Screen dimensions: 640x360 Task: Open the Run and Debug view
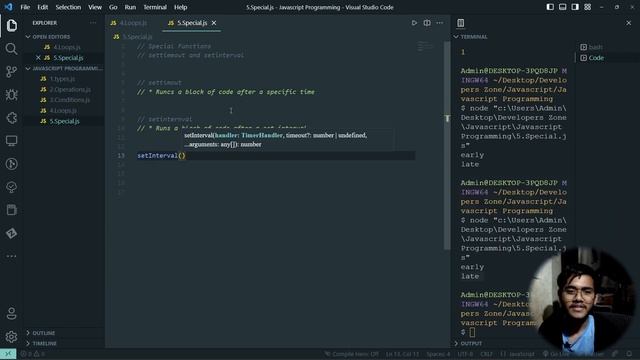(11, 95)
